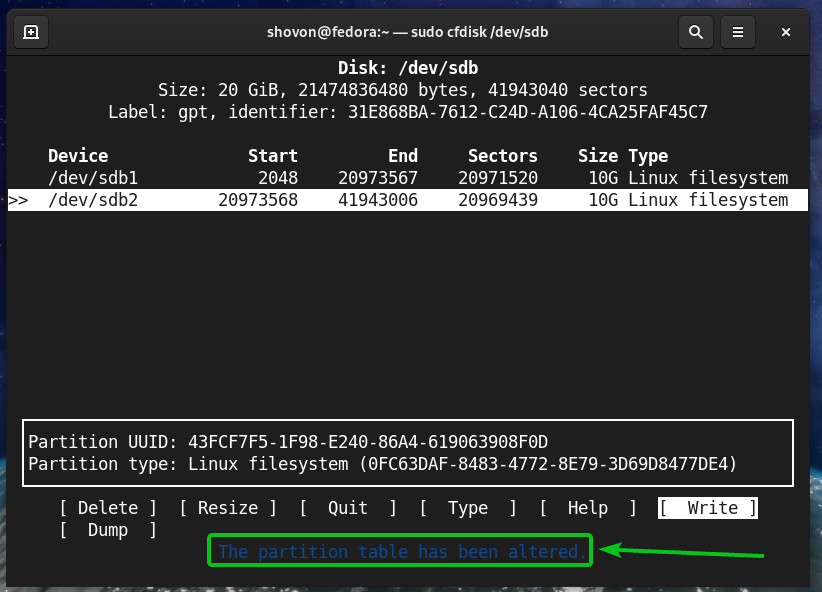Select the Delete option in cfdisk

tap(108, 508)
